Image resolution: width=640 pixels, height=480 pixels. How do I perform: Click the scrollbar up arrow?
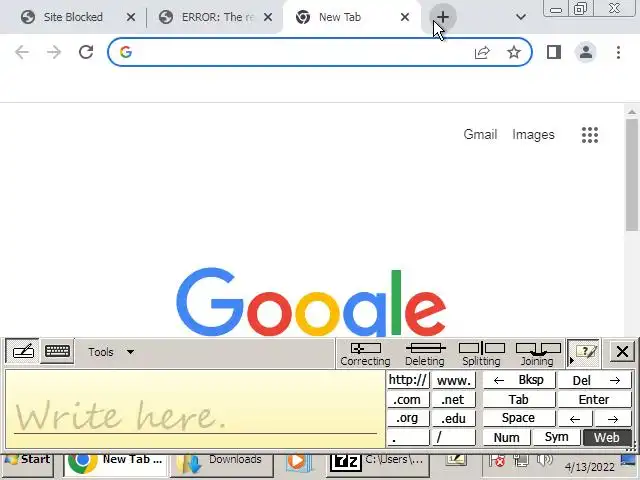632,111
